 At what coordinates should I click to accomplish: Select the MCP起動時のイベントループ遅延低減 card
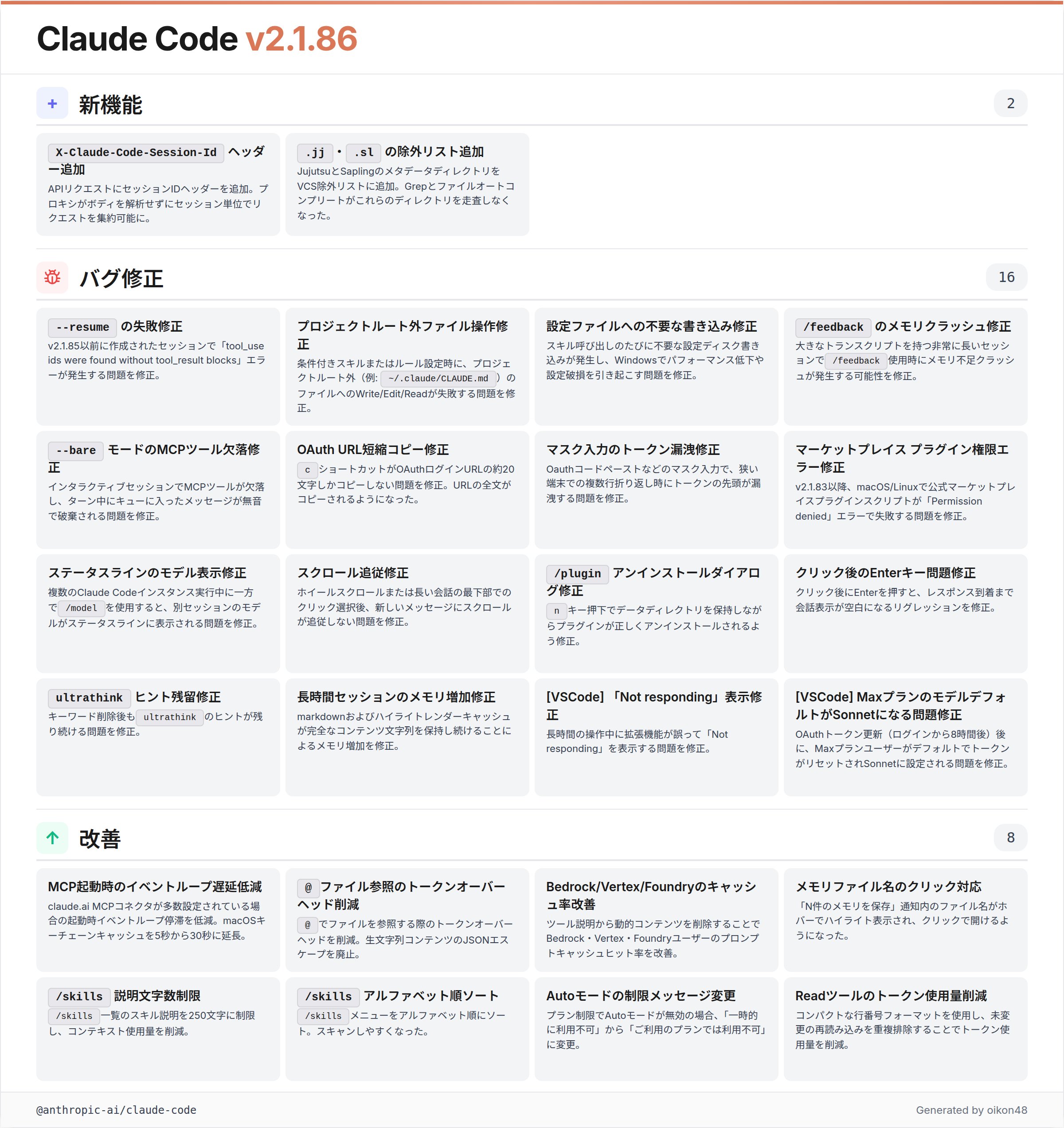[x=158, y=919]
